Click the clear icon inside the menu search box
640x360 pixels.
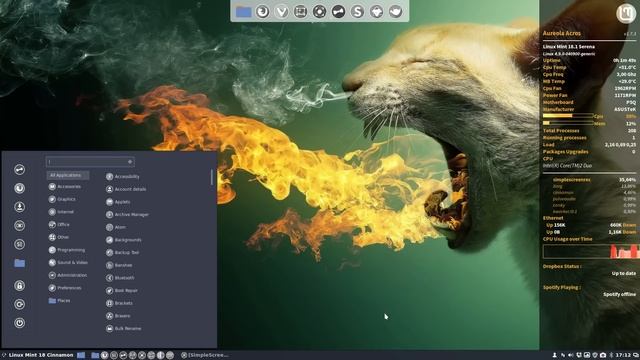click(130, 162)
